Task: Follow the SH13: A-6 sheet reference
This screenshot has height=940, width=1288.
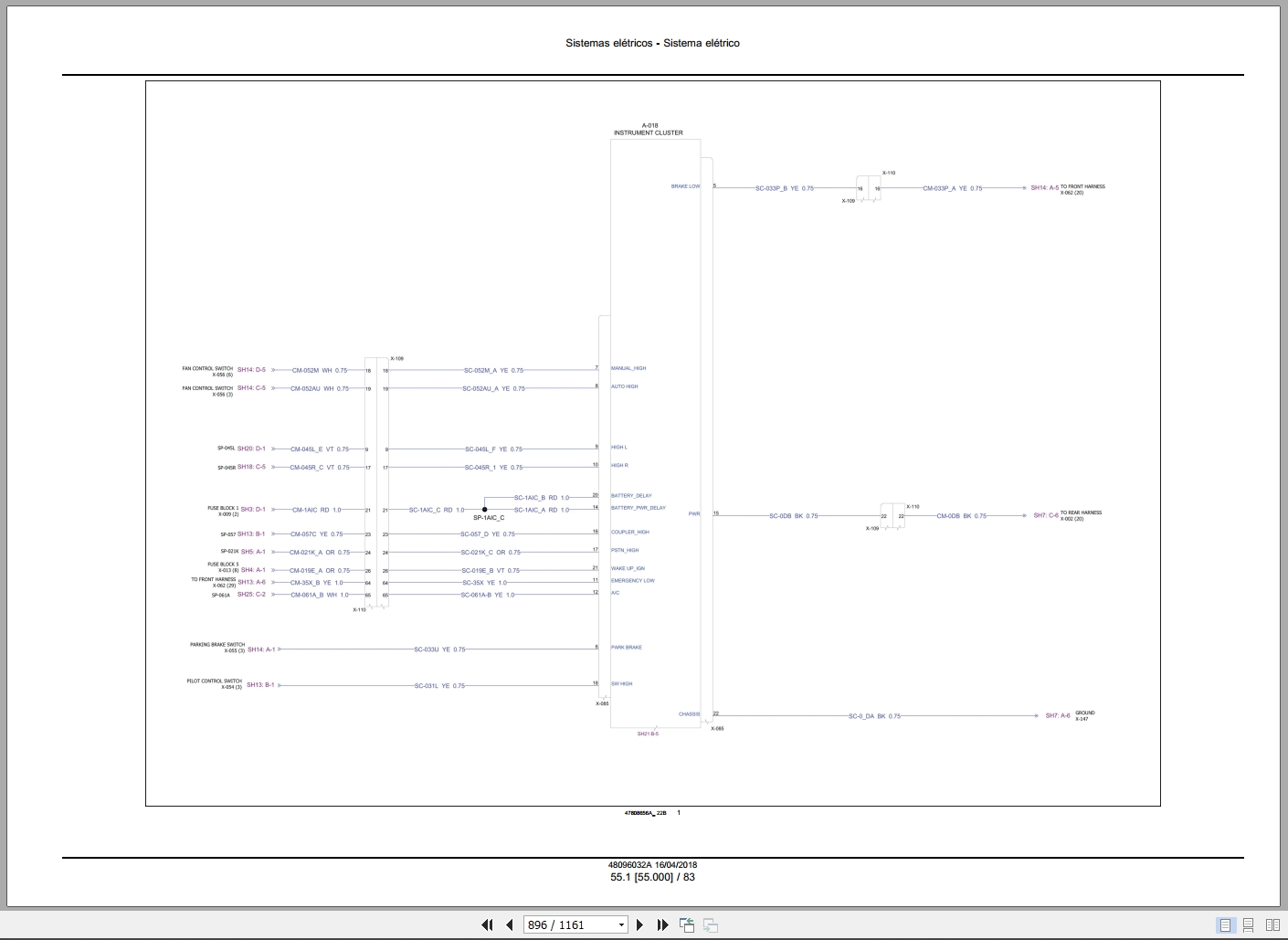Action: click(x=252, y=582)
